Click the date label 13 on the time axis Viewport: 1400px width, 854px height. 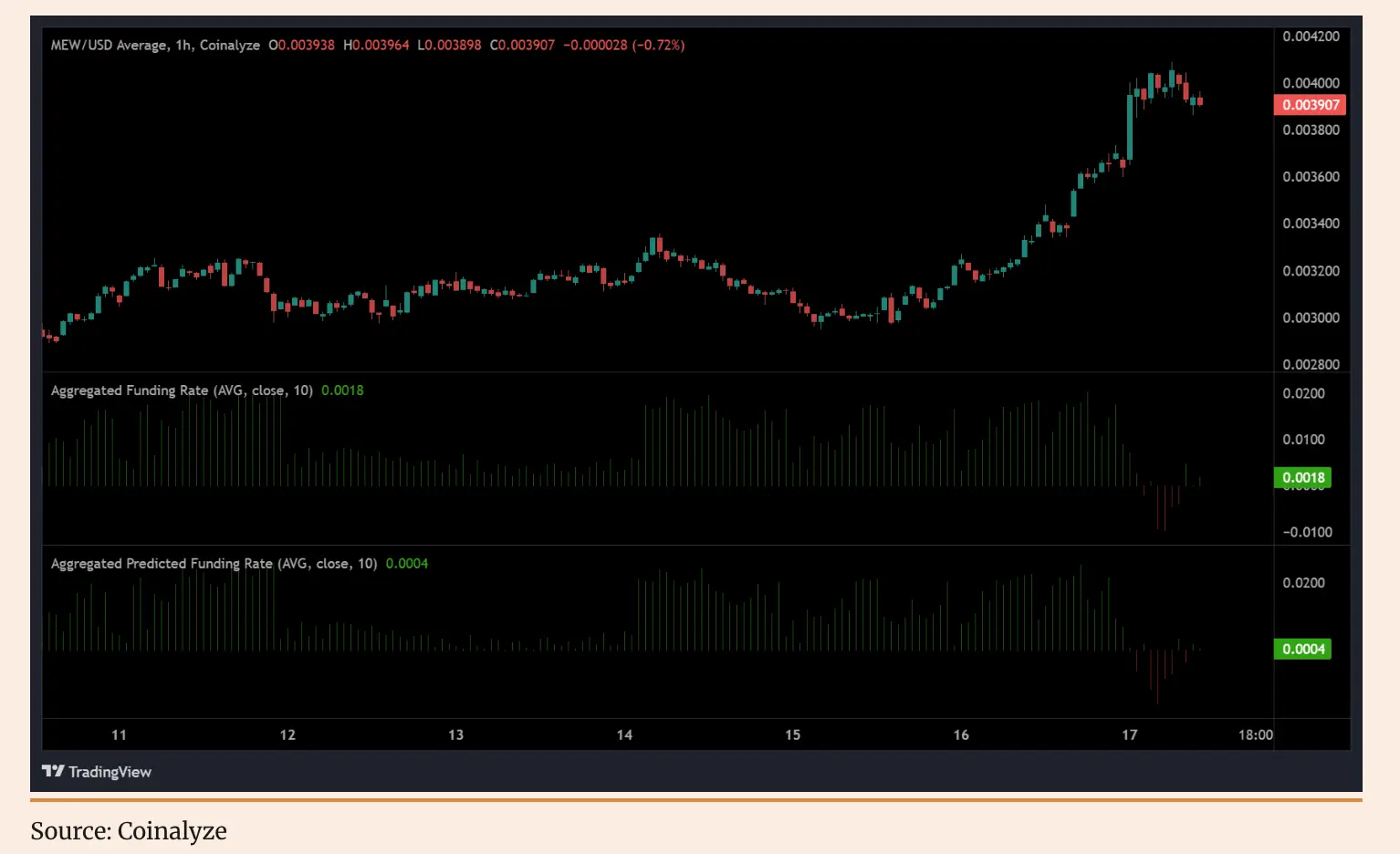click(x=456, y=734)
